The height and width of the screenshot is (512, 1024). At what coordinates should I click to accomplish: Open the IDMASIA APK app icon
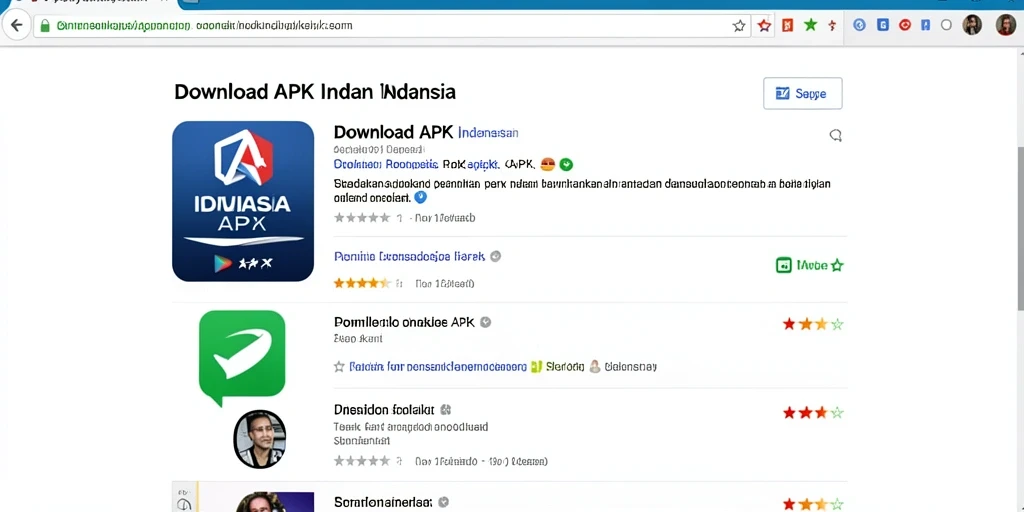pyautogui.click(x=243, y=201)
